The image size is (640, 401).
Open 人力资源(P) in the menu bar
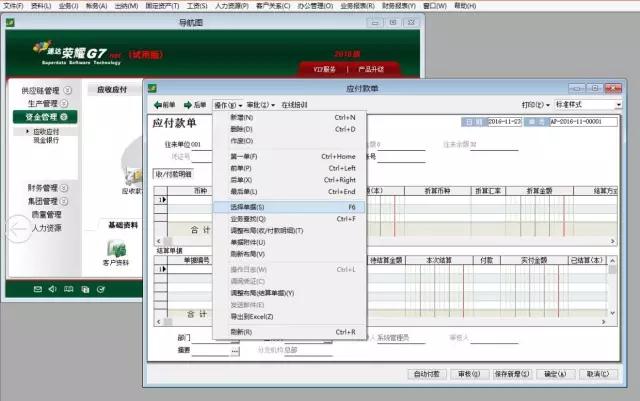click(232, 6)
